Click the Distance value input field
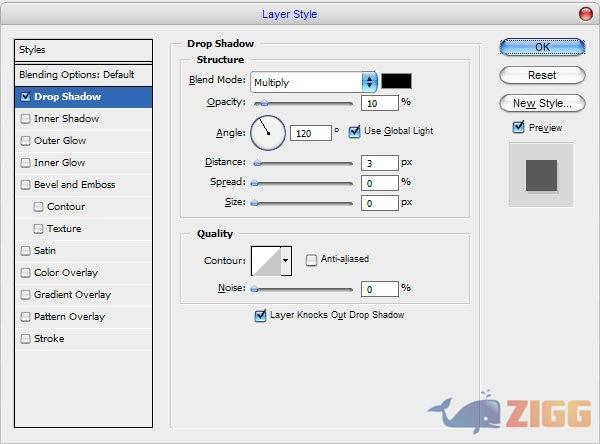The width and height of the screenshot is (600, 444). 379,161
